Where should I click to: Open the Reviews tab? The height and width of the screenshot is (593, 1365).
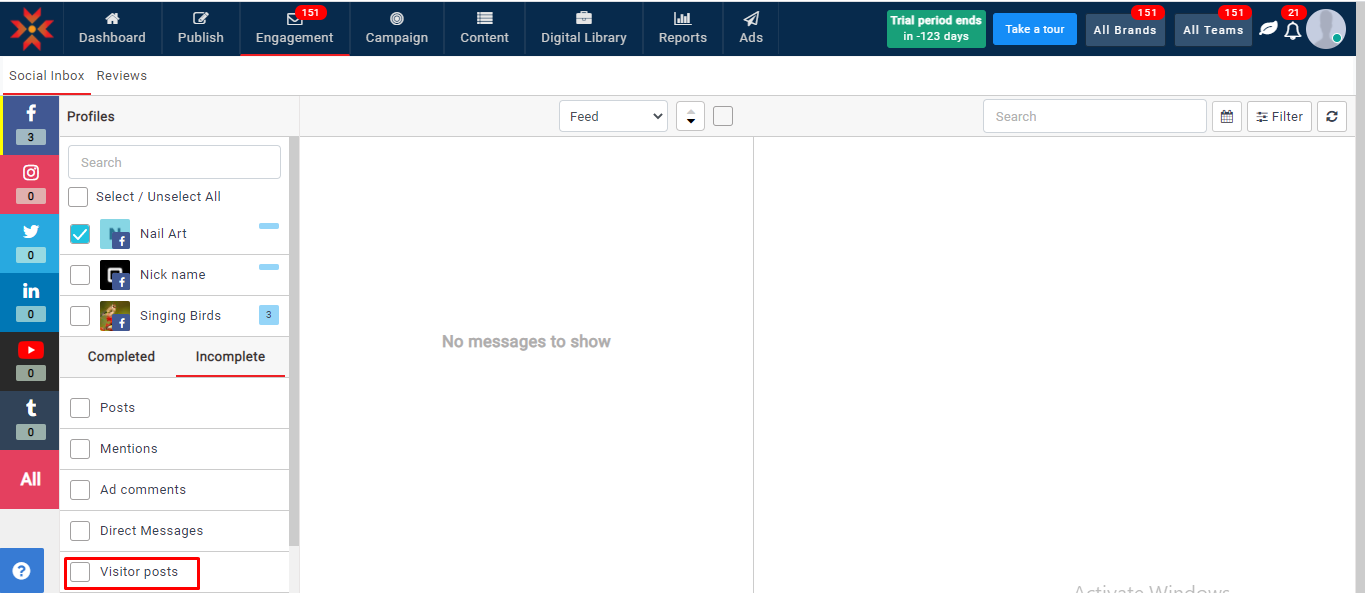[122, 76]
